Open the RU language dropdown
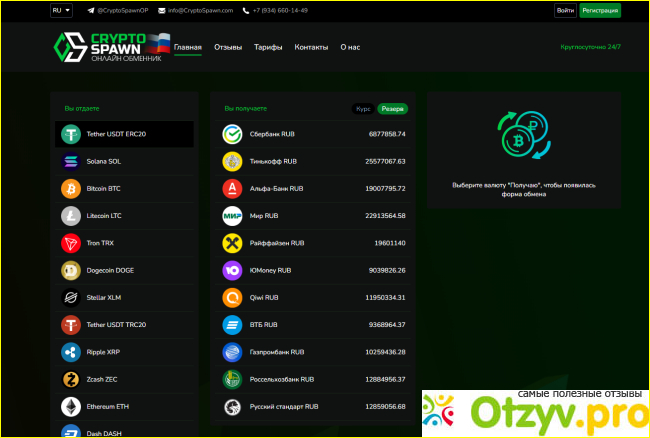This screenshot has width=650, height=438. 62,10
